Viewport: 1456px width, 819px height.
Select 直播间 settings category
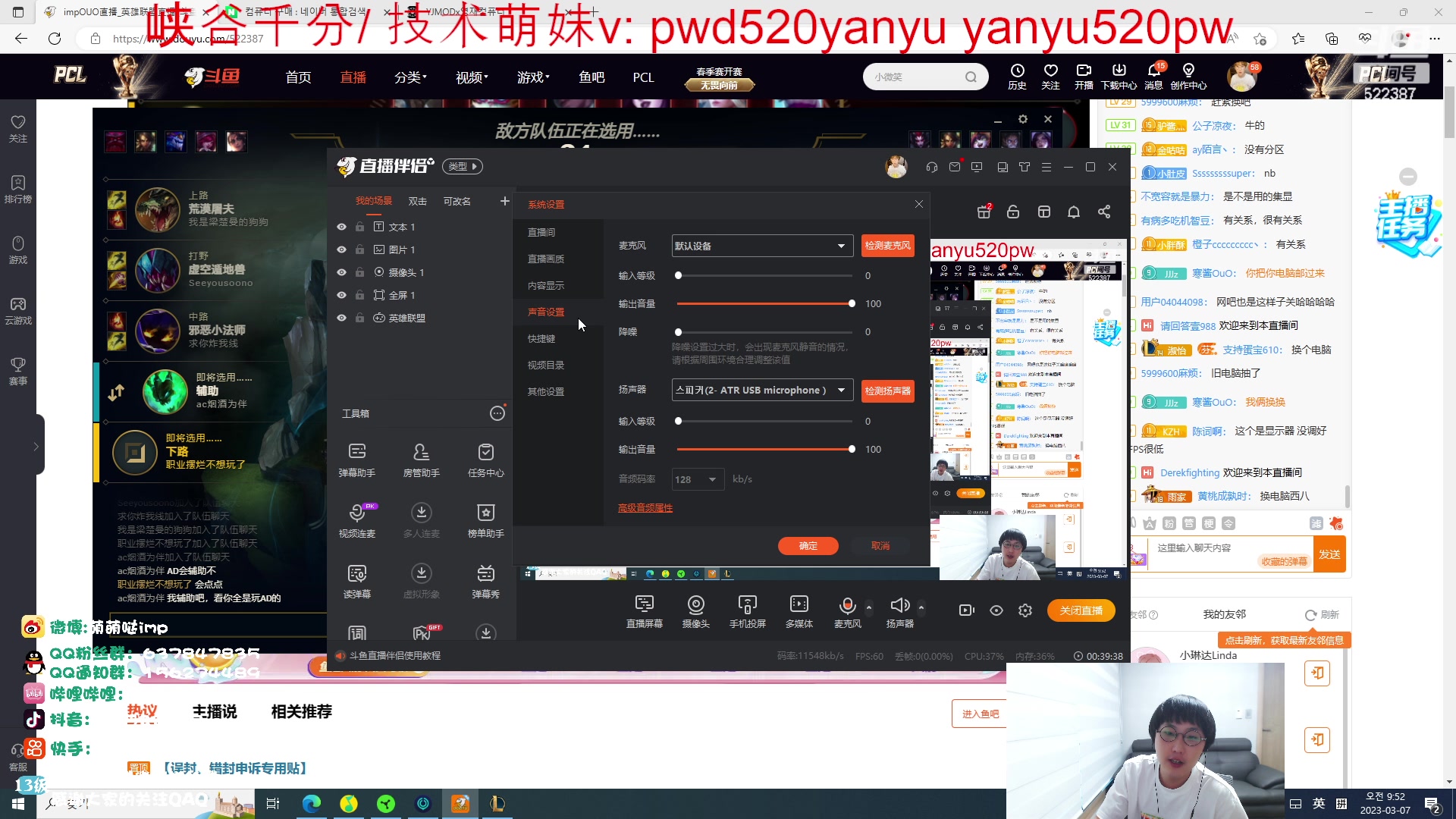click(541, 232)
